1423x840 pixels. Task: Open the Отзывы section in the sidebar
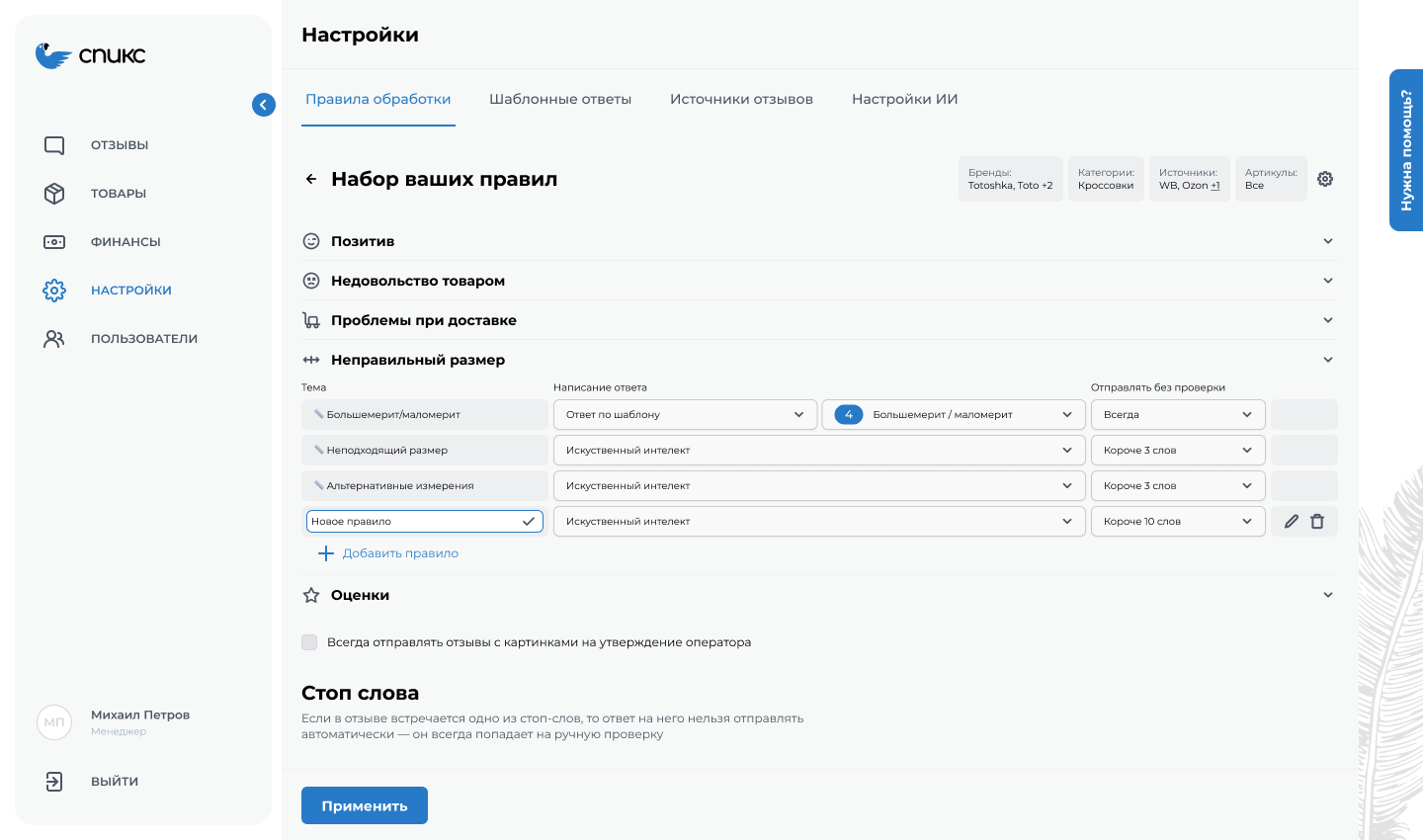pos(54,144)
